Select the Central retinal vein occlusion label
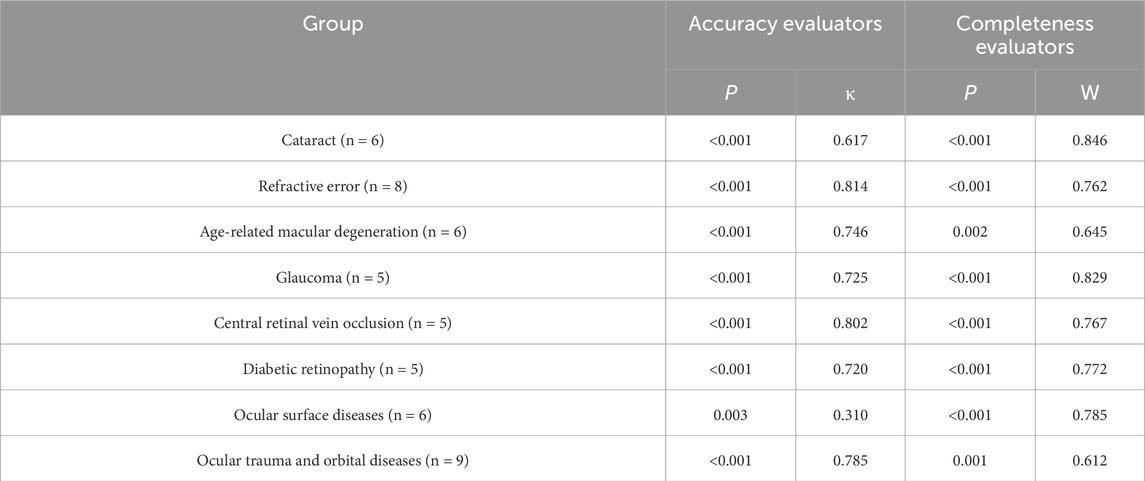Image resolution: width=1145 pixels, height=481 pixels. click(333, 323)
